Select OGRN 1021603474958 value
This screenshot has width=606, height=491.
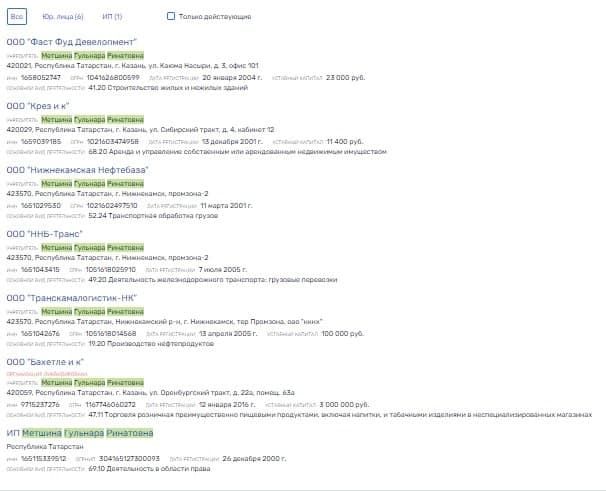[x=113, y=142]
